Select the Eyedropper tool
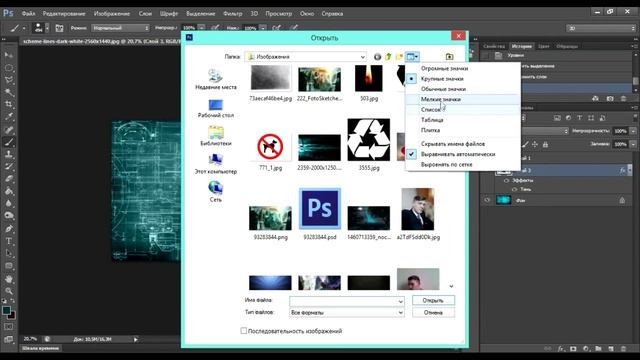640x360 pixels. click(x=9, y=117)
